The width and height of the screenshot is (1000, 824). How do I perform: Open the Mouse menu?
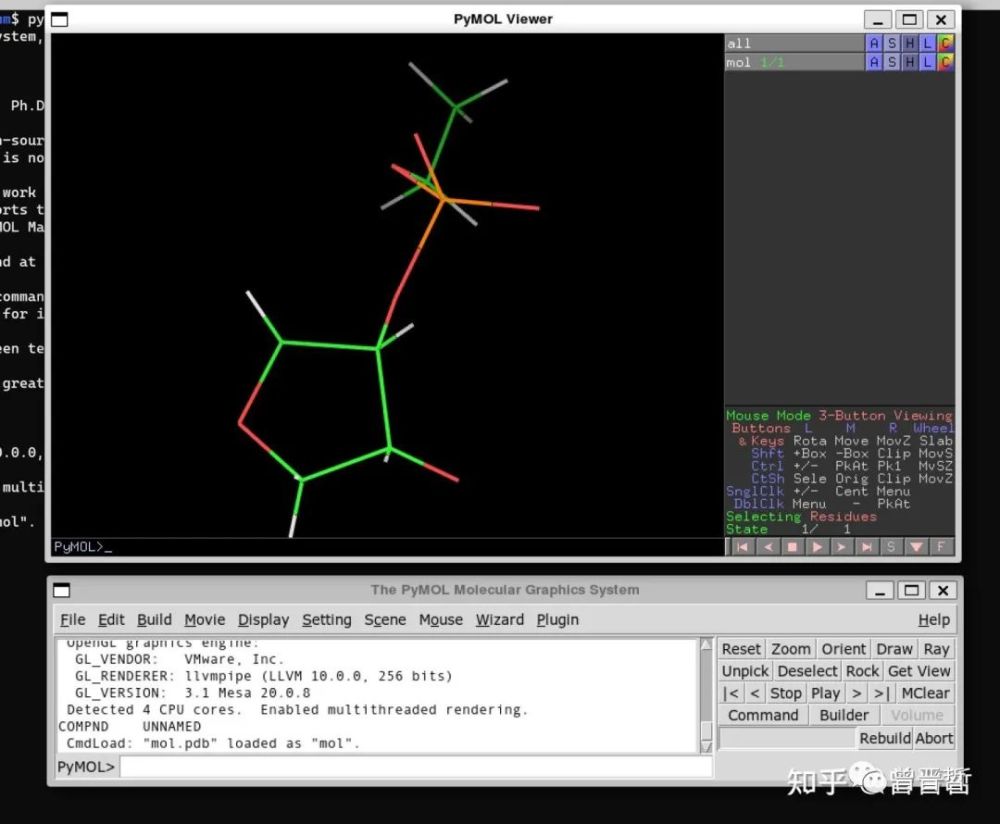pos(441,619)
